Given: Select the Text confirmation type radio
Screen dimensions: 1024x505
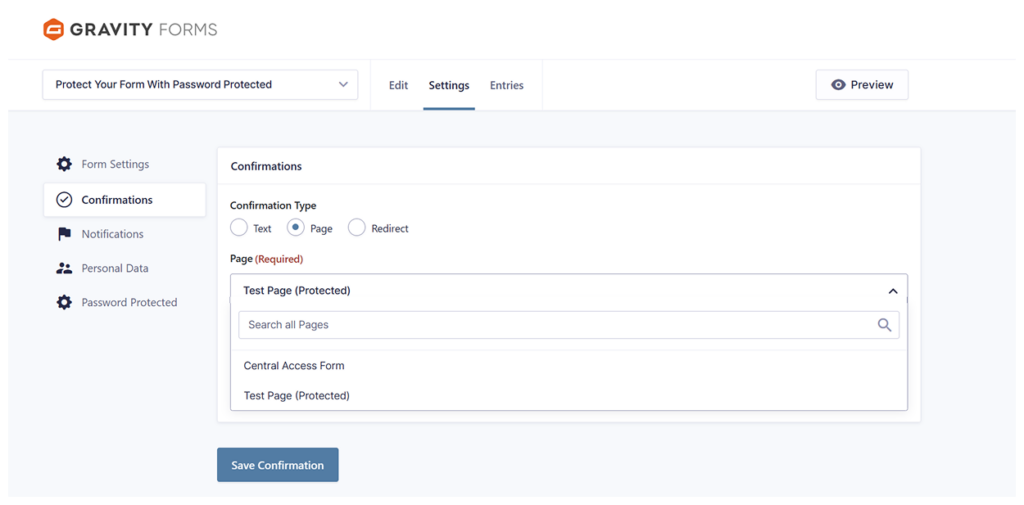Looking at the screenshot, I should [239, 228].
